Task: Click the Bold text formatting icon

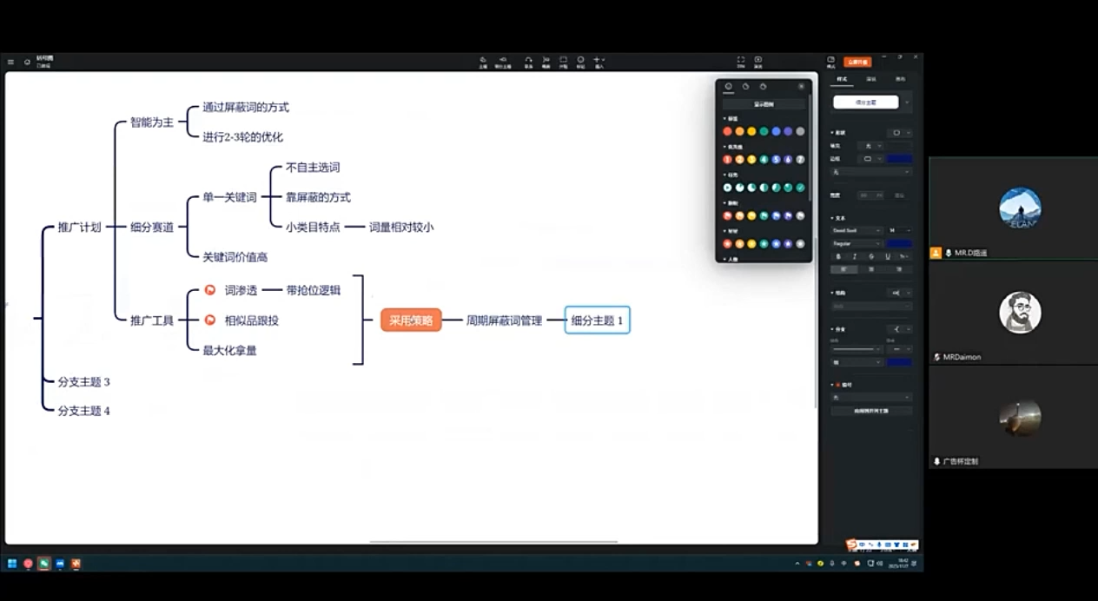Action: (839, 256)
